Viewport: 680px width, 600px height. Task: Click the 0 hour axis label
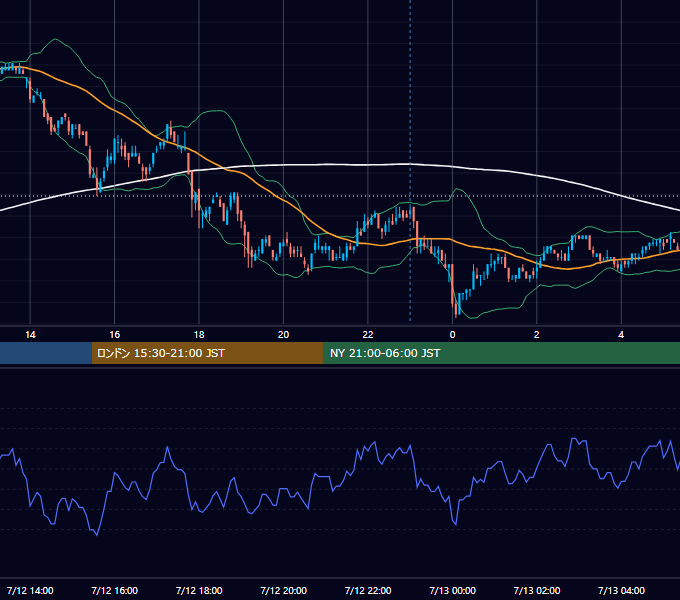[452, 335]
